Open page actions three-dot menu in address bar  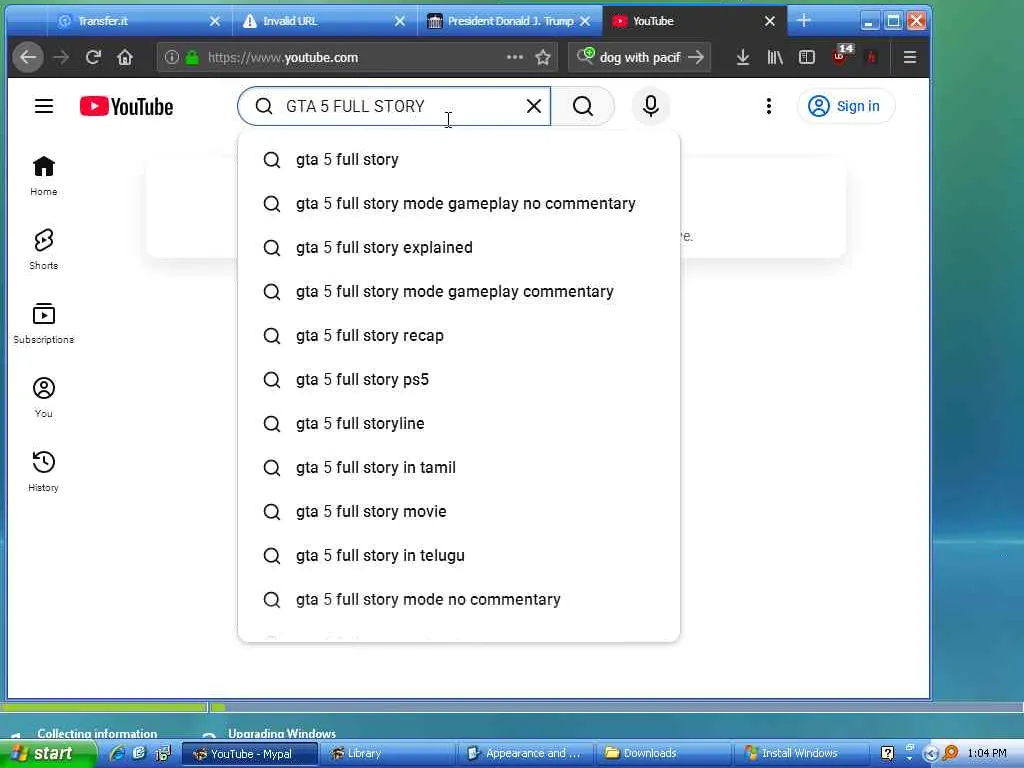(x=515, y=57)
